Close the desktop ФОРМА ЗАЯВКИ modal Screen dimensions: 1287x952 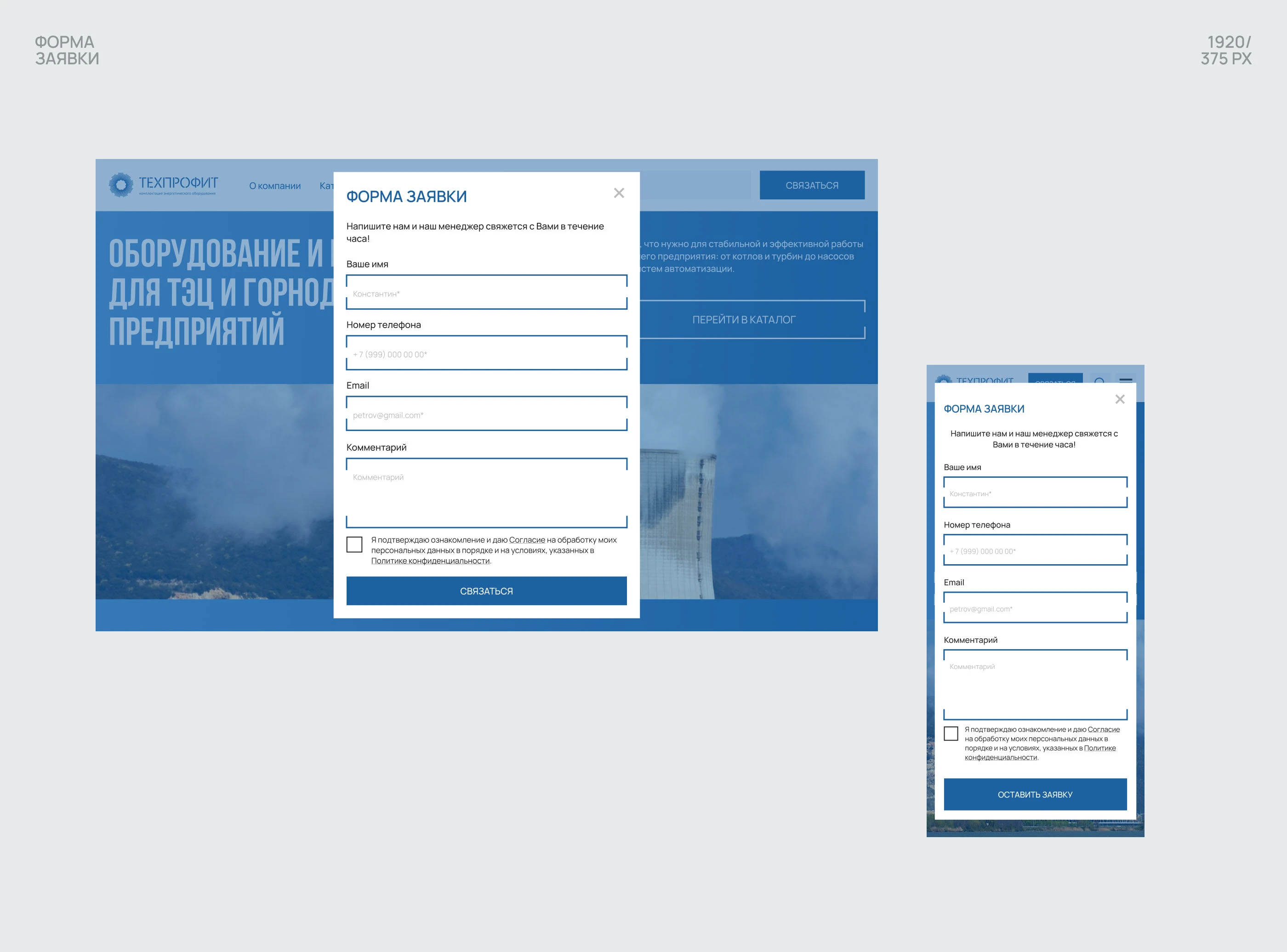[x=618, y=193]
